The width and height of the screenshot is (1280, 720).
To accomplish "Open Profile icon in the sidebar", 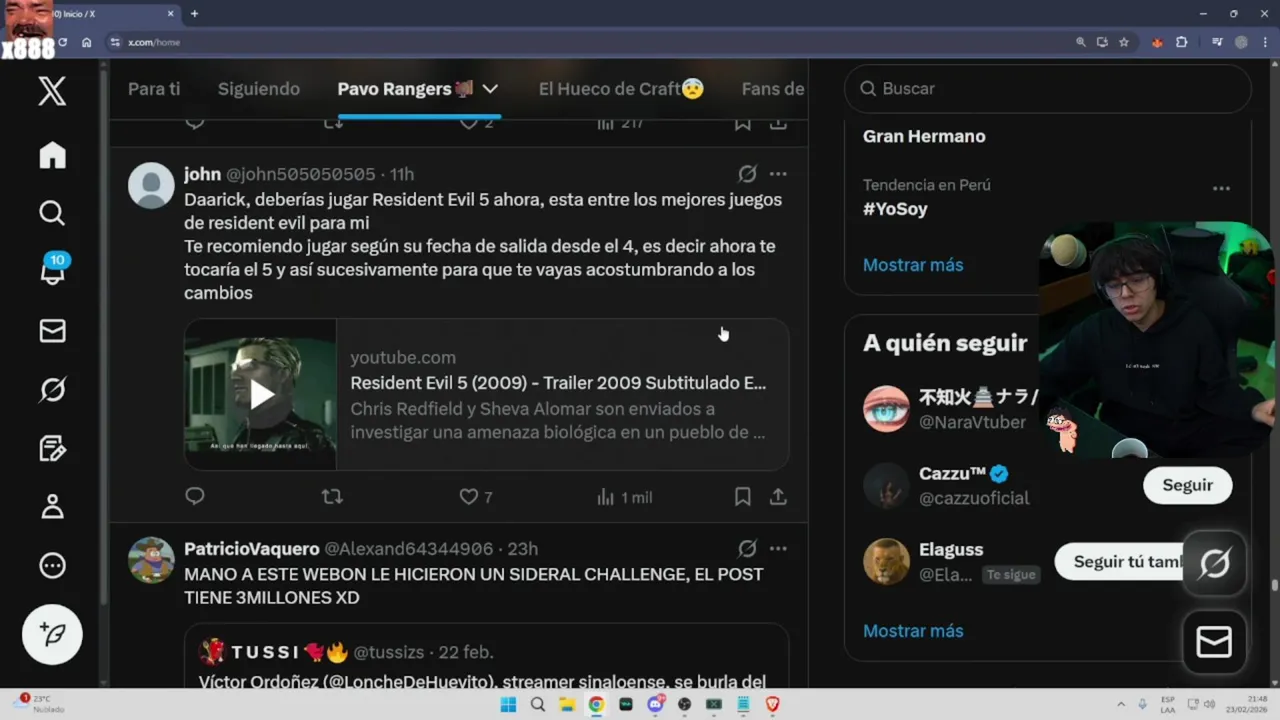I will (52, 506).
